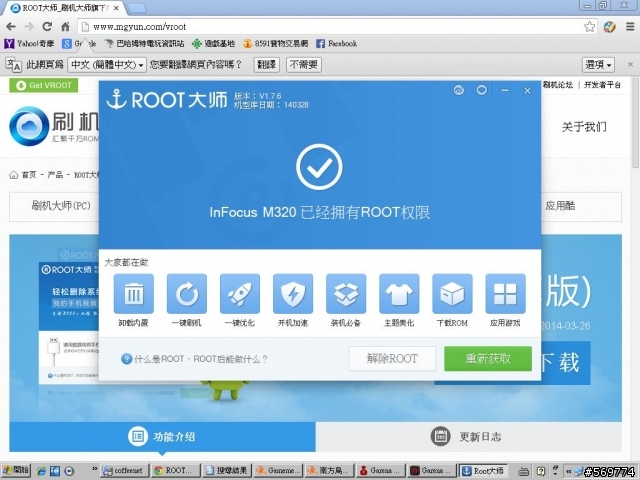Viewport: 640px width, 480px height.
Task: Click the green Get VROOT button
Action: [x=43, y=85]
